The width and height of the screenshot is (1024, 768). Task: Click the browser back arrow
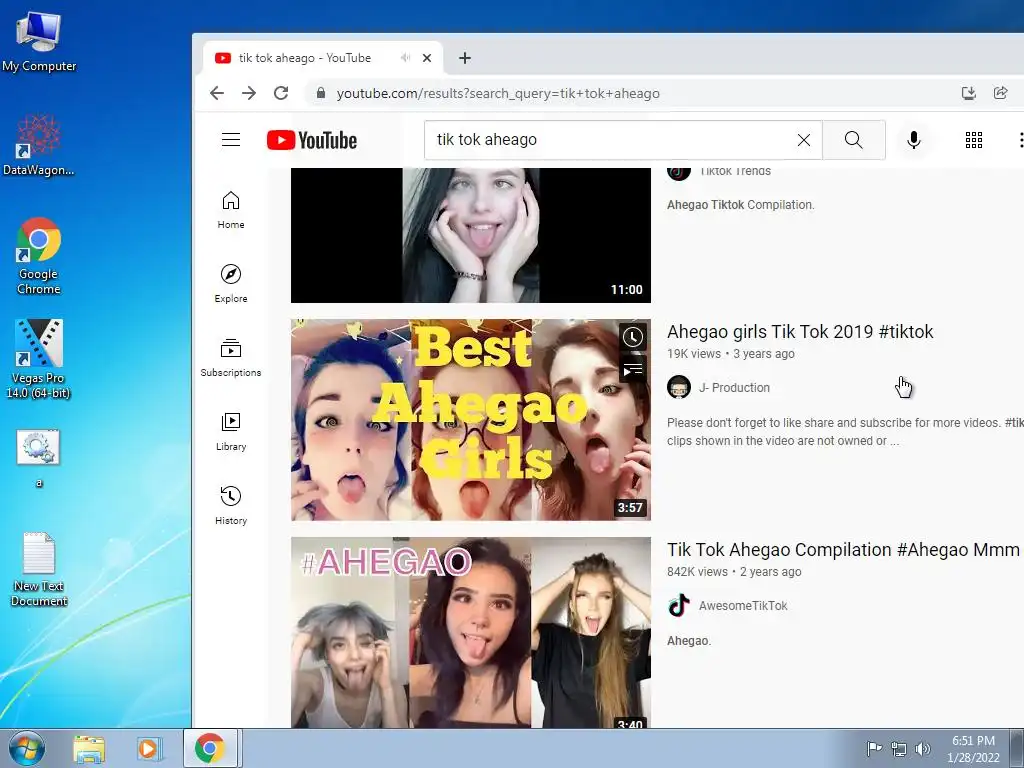pyautogui.click(x=217, y=93)
